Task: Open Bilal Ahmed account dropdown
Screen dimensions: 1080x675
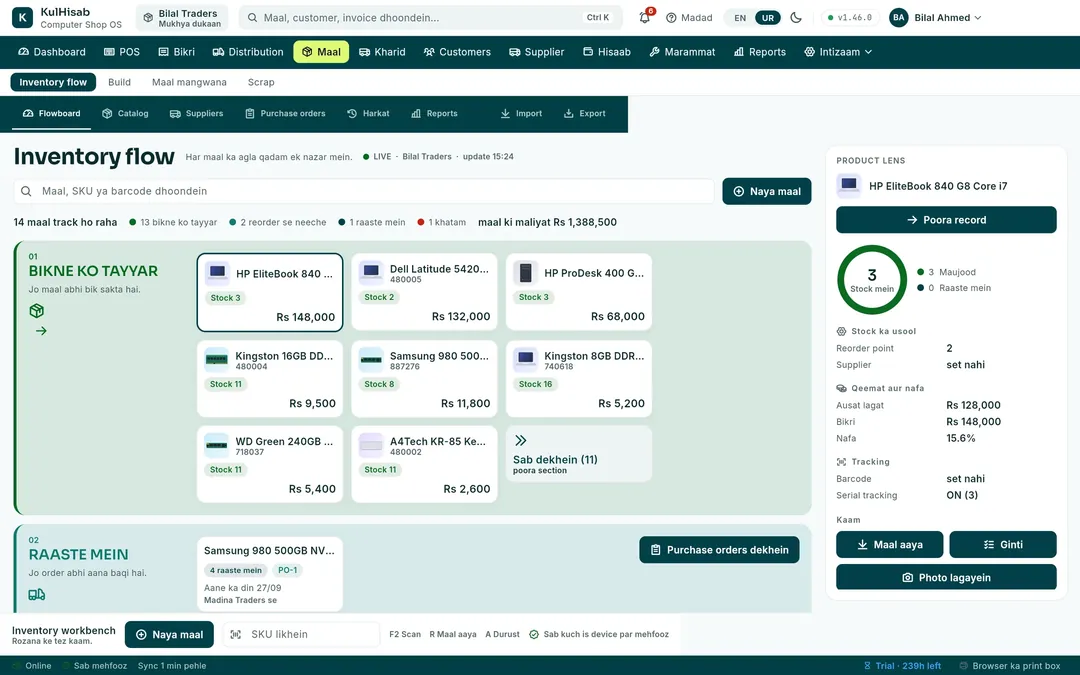Action: pos(935,18)
